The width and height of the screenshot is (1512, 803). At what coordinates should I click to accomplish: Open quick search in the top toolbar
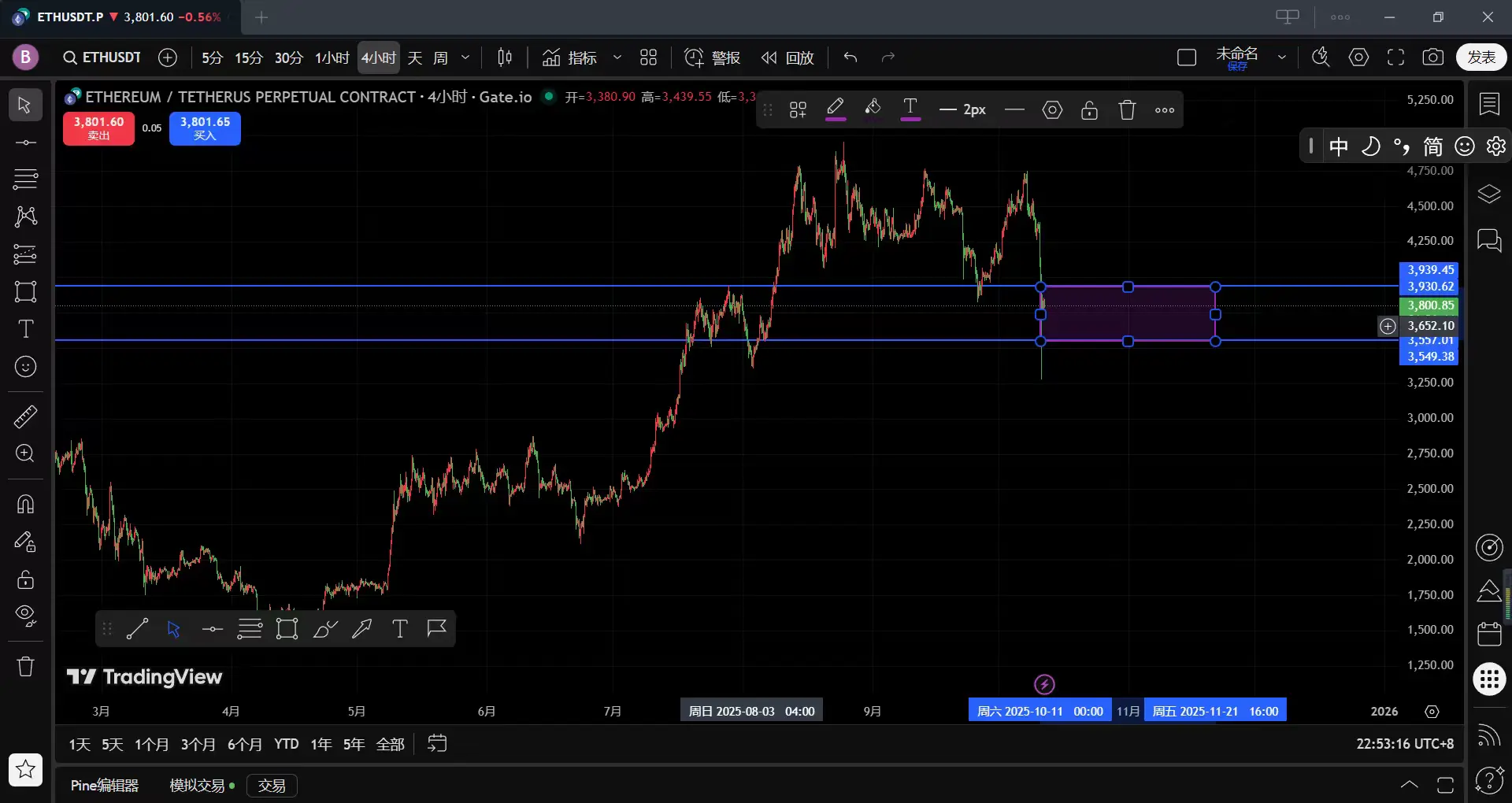click(x=1321, y=57)
